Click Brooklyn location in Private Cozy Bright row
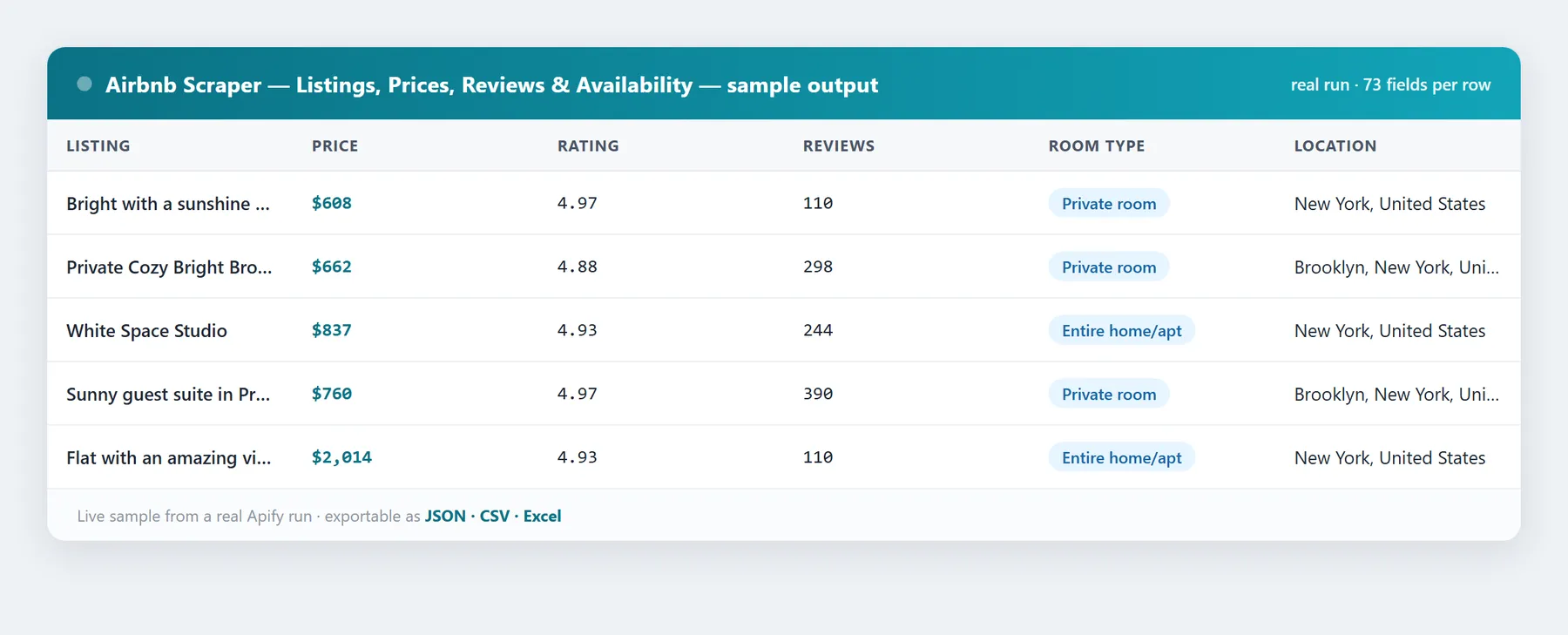1568x635 pixels. click(1396, 267)
